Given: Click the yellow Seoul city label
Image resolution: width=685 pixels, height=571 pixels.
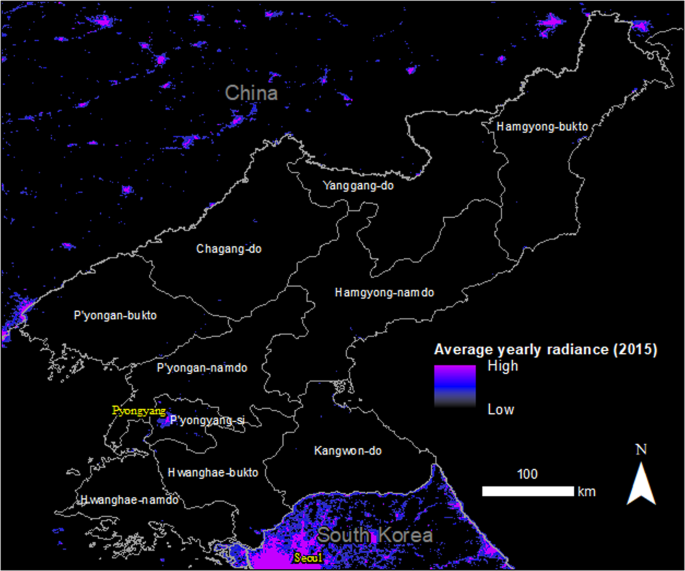Looking at the screenshot, I should click(x=308, y=558).
